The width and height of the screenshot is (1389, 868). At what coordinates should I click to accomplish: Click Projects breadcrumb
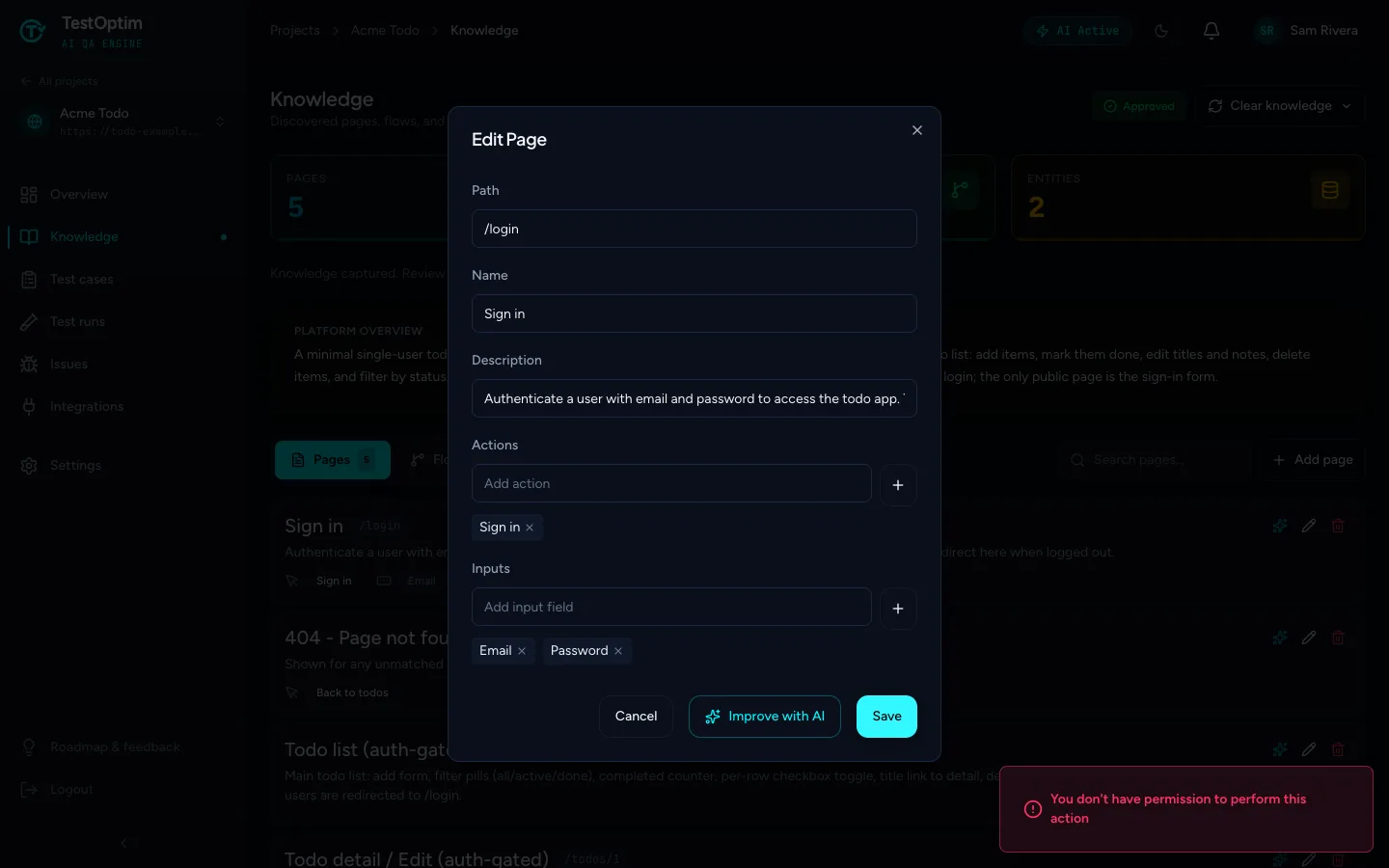click(x=295, y=31)
